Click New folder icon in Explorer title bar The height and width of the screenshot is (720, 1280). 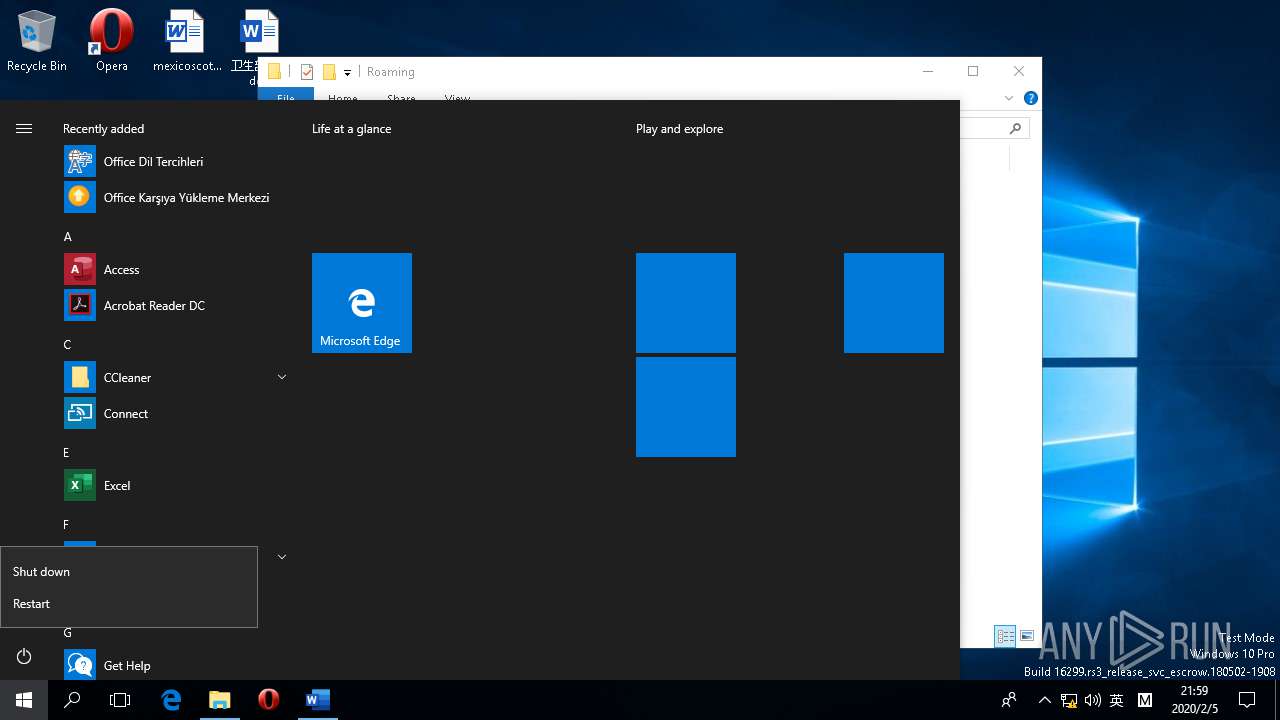329,72
